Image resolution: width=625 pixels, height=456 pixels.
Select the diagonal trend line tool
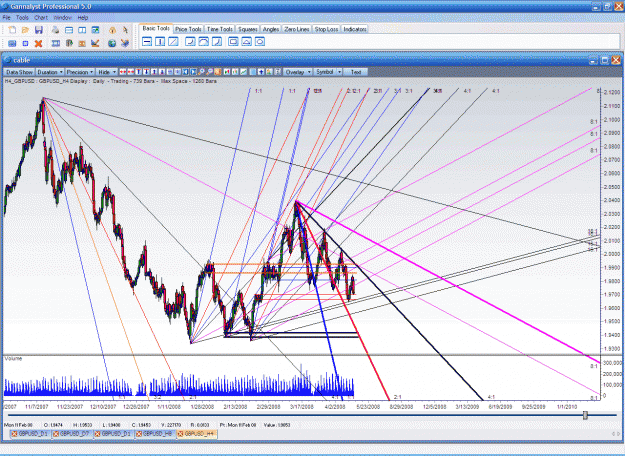[x=173, y=41]
